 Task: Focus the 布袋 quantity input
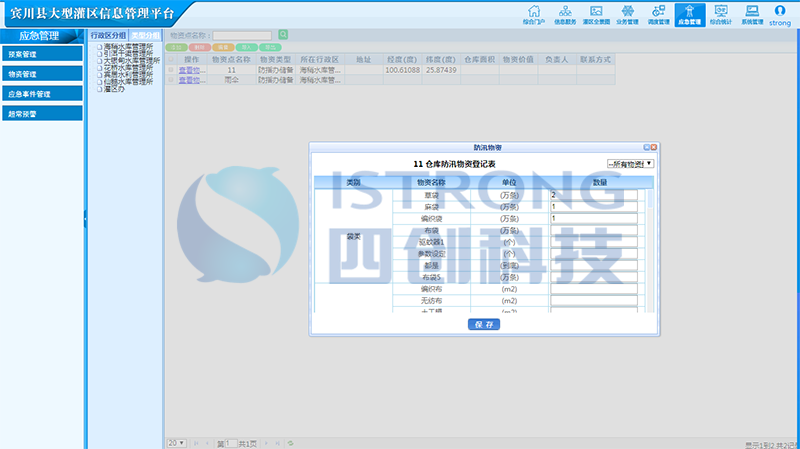594,230
